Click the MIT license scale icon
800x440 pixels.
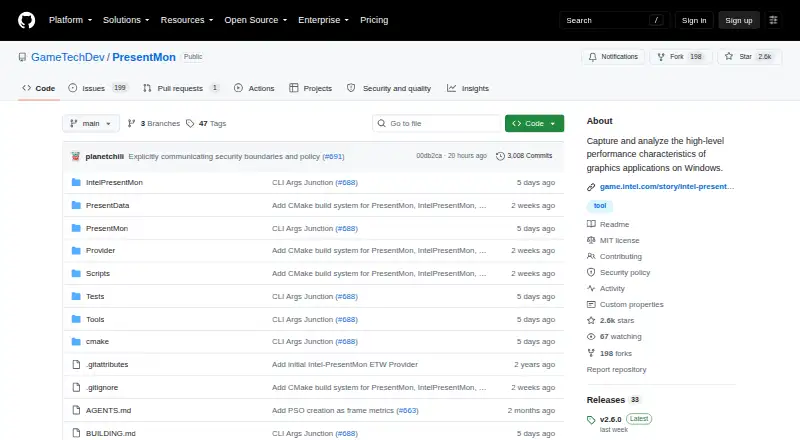tap(591, 240)
